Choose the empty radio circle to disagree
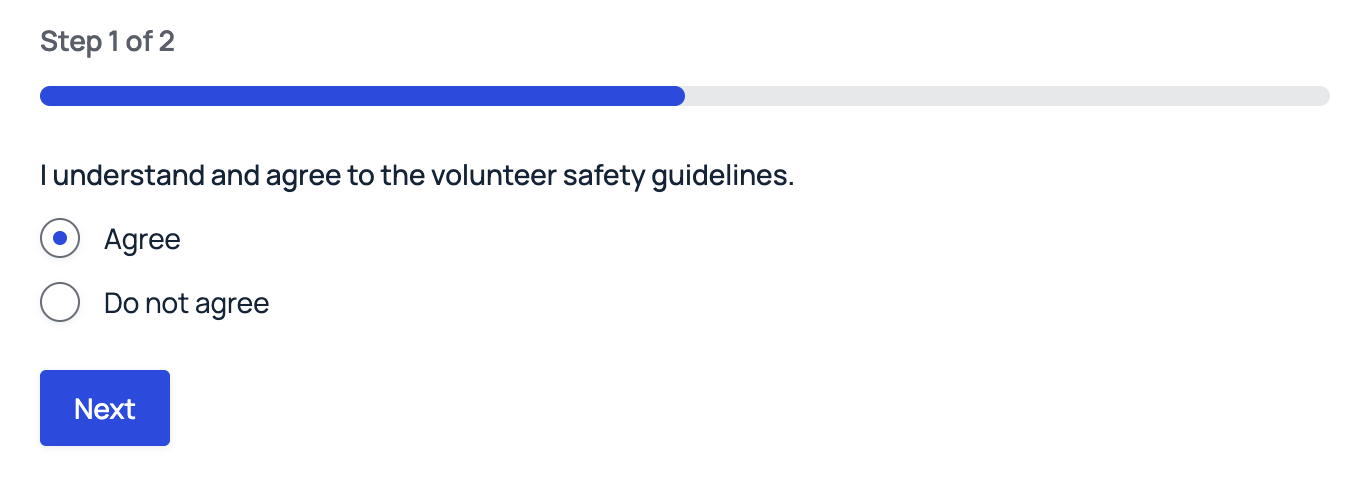The image size is (1370, 478). [60, 302]
